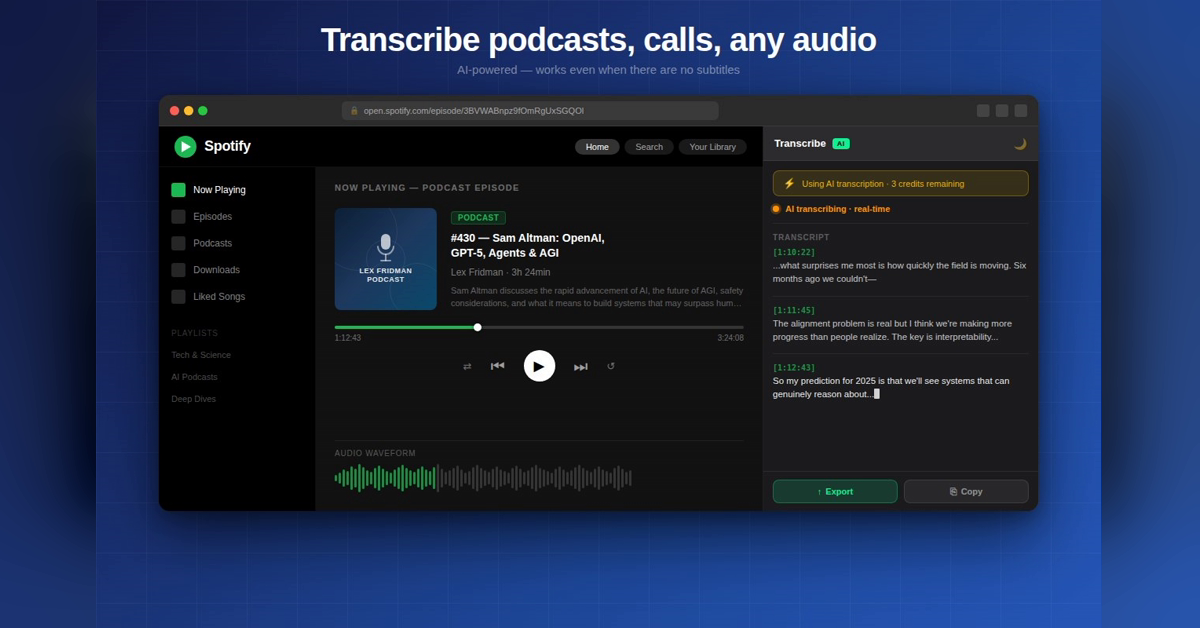Click the middle browser toolbar extension icon
Image resolution: width=1200 pixels, height=628 pixels.
coord(1002,111)
